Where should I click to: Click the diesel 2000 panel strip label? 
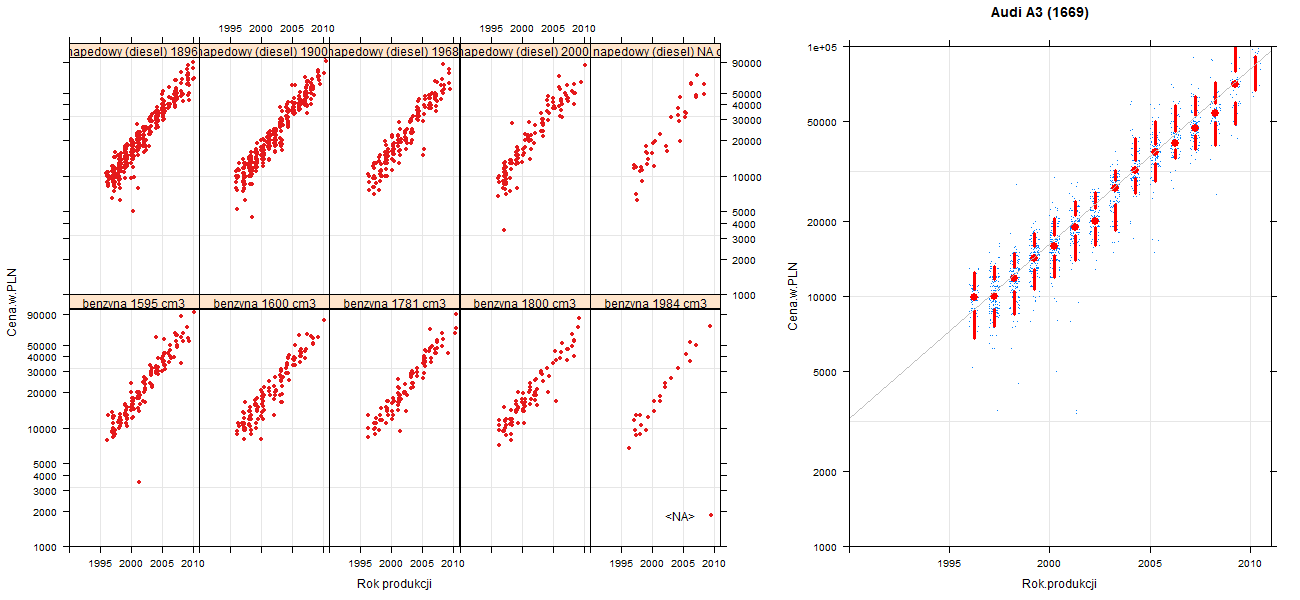click(x=525, y=51)
